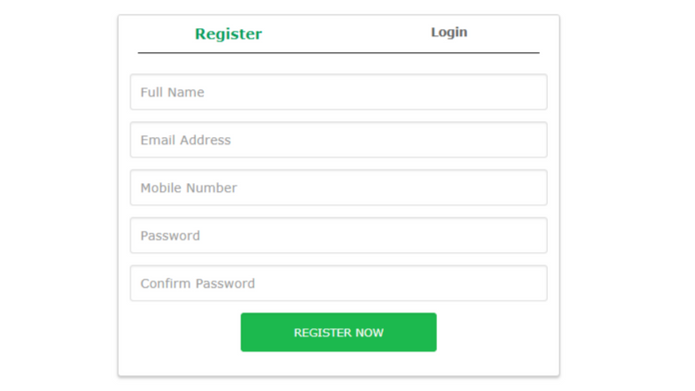Click the Confirm Password field
The height and width of the screenshot is (391, 695).
(x=339, y=283)
